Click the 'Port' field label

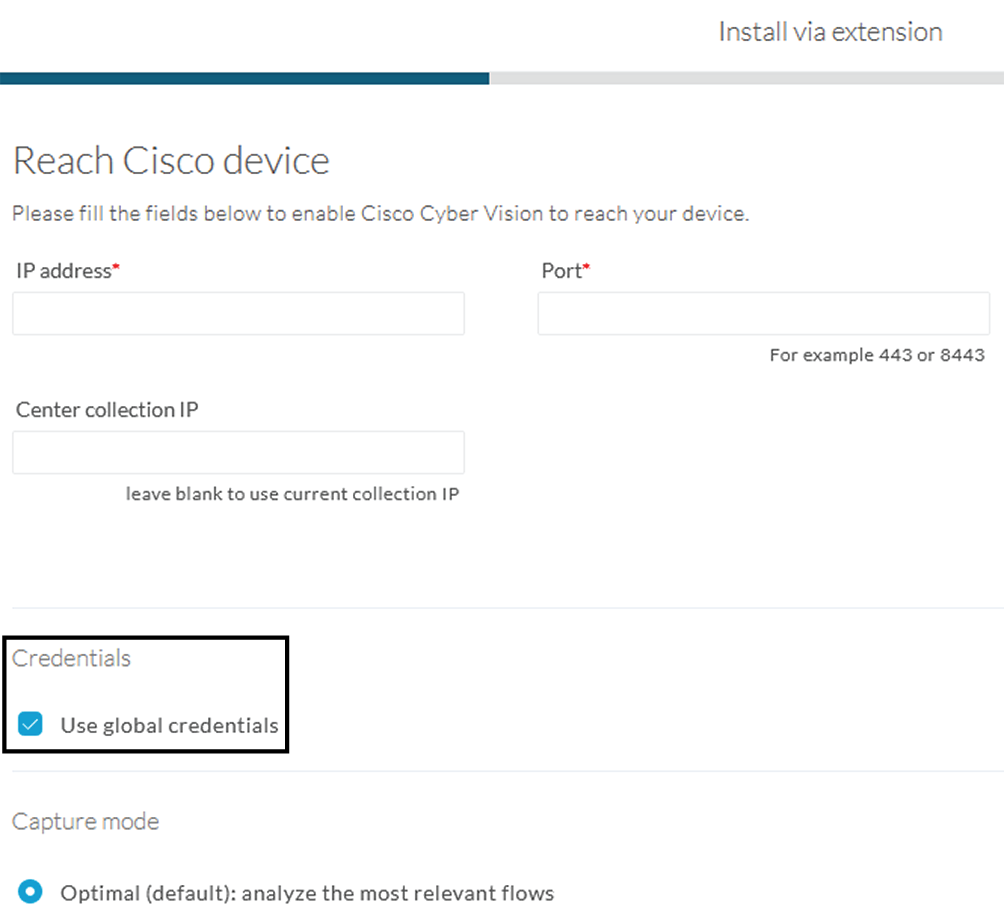tap(565, 271)
